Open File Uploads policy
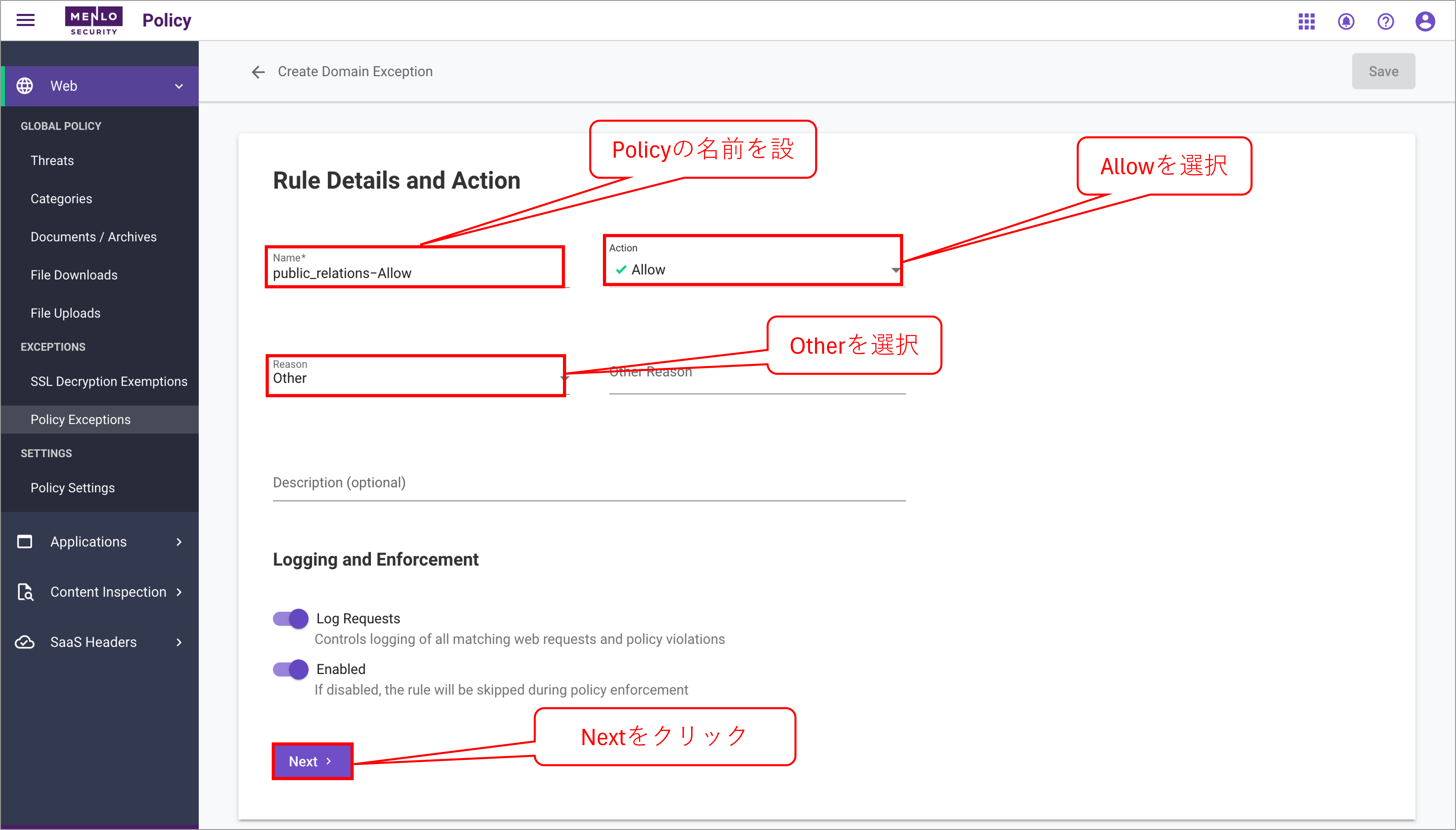 click(x=66, y=313)
